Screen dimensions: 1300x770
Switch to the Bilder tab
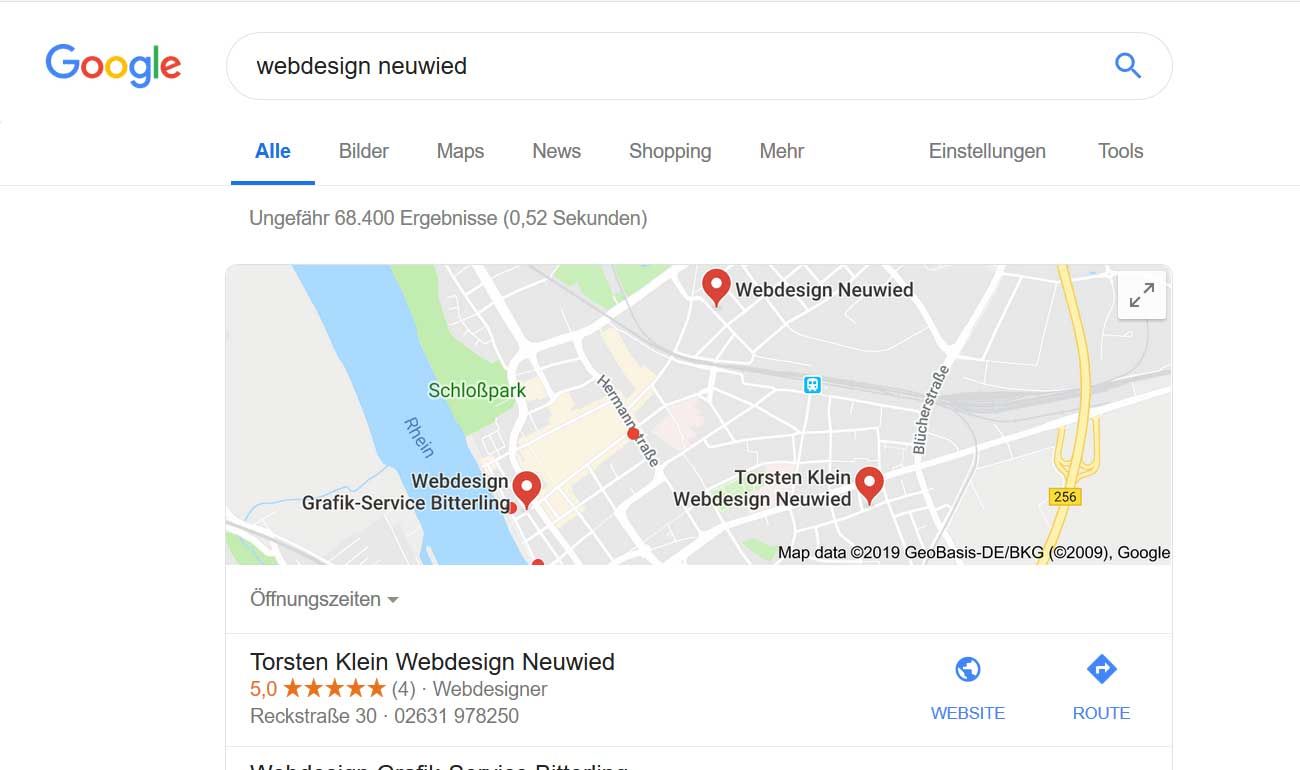364,151
